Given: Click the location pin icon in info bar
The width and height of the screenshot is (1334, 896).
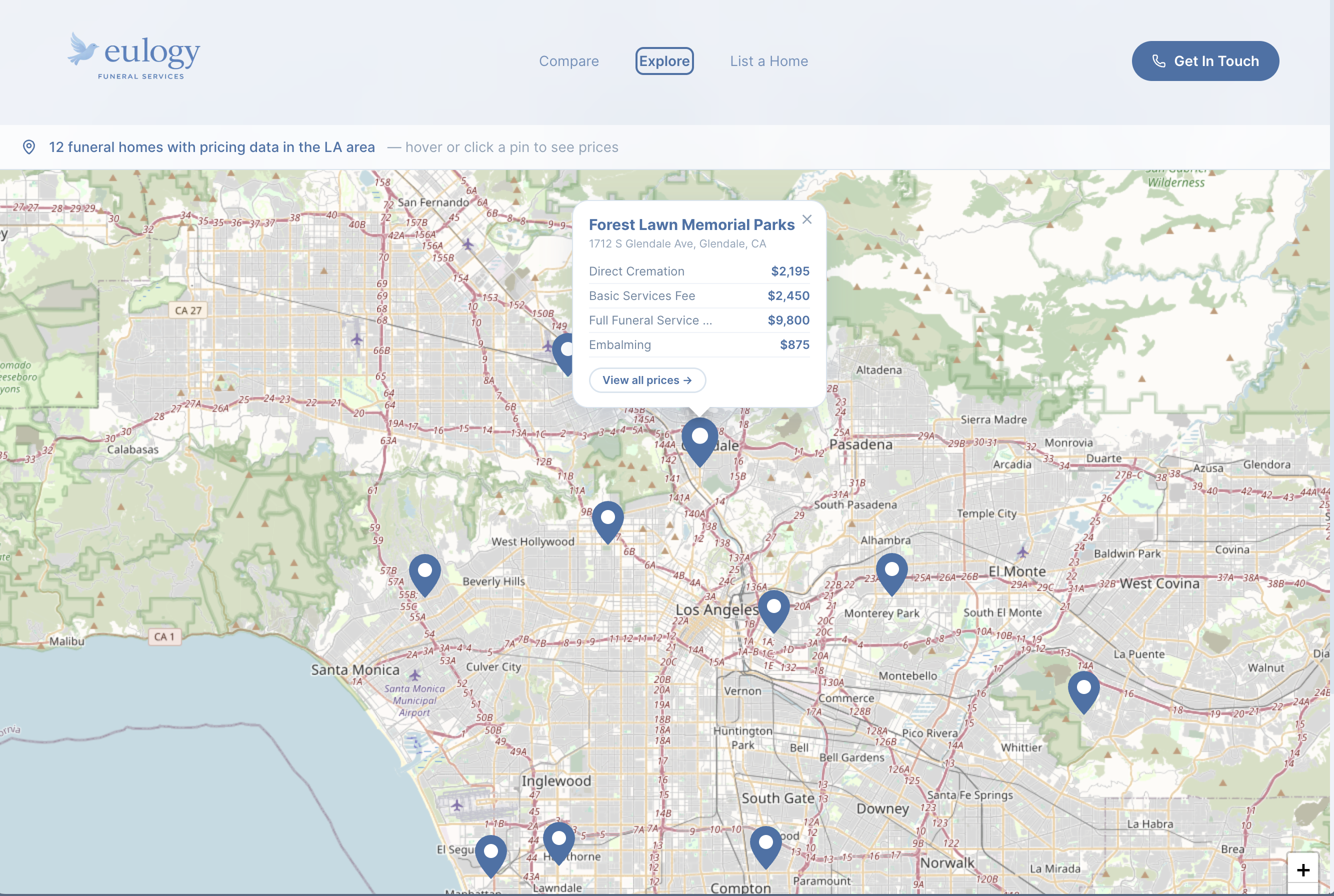Looking at the screenshot, I should 29,147.
